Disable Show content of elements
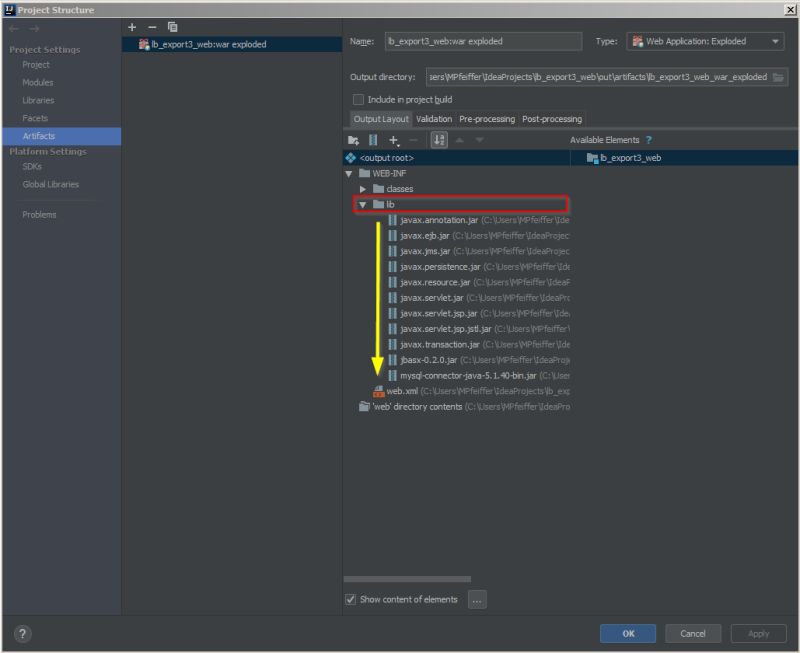 click(x=349, y=599)
